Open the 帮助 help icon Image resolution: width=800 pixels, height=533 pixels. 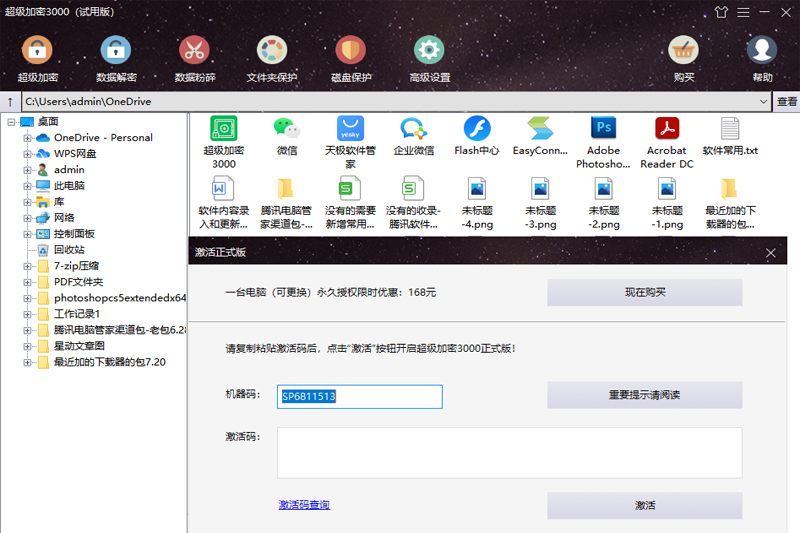click(762, 50)
